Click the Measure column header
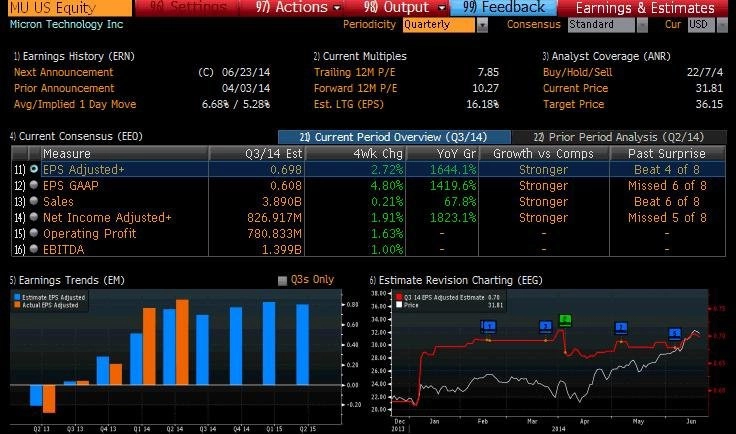 click(x=125, y=153)
